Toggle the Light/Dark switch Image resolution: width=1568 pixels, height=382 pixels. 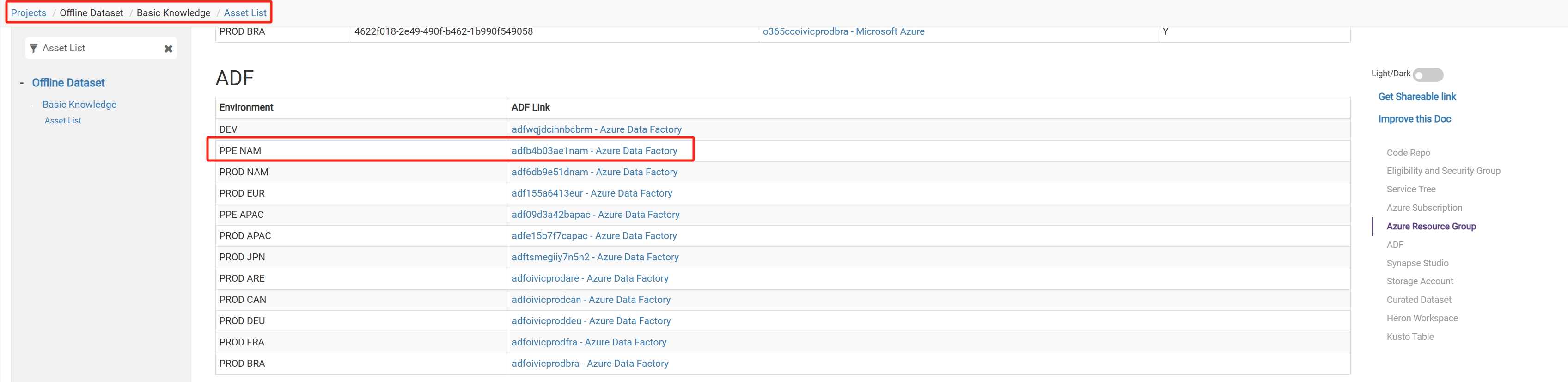(1428, 74)
